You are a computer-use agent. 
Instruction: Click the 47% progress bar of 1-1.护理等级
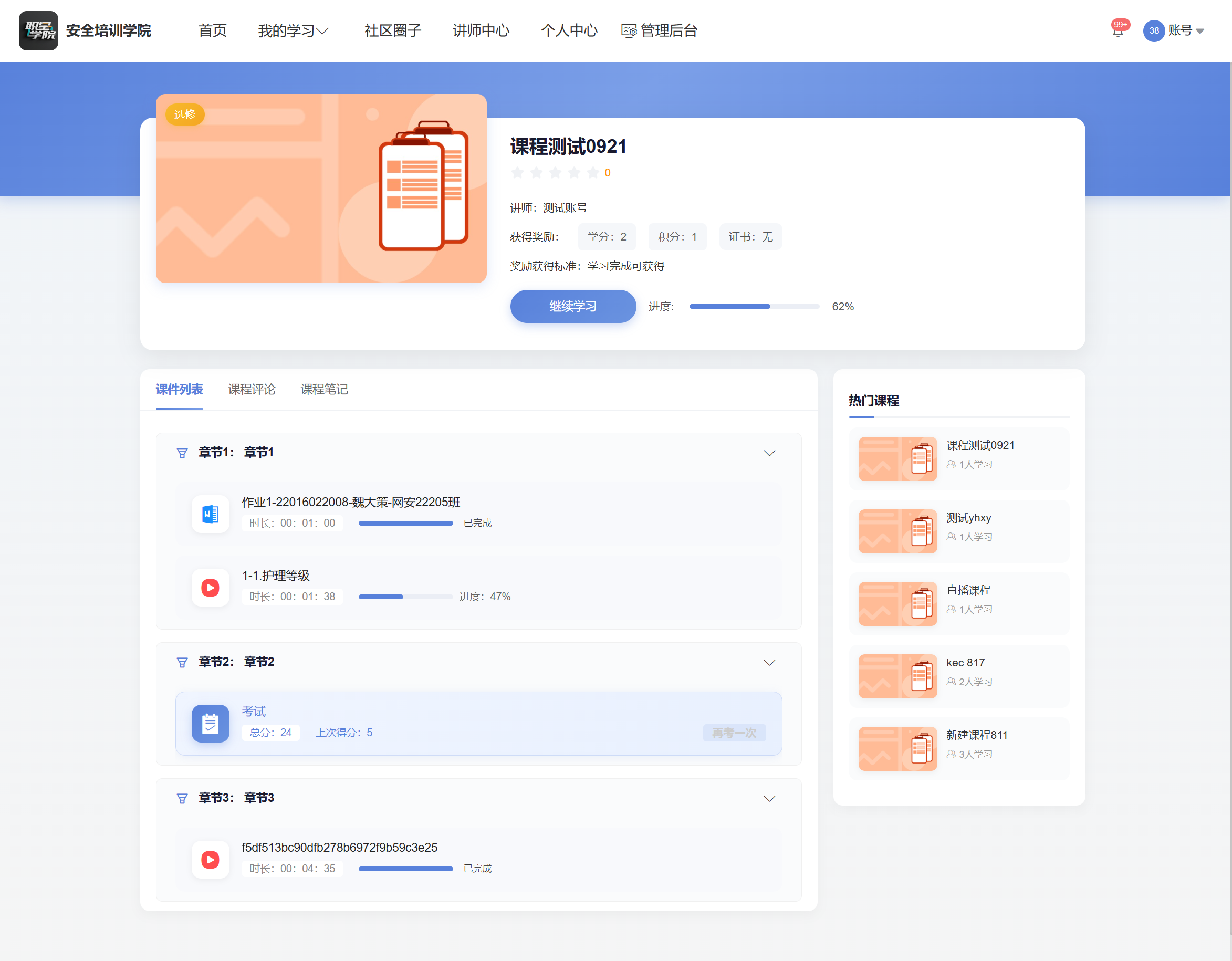pyautogui.click(x=405, y=597)
